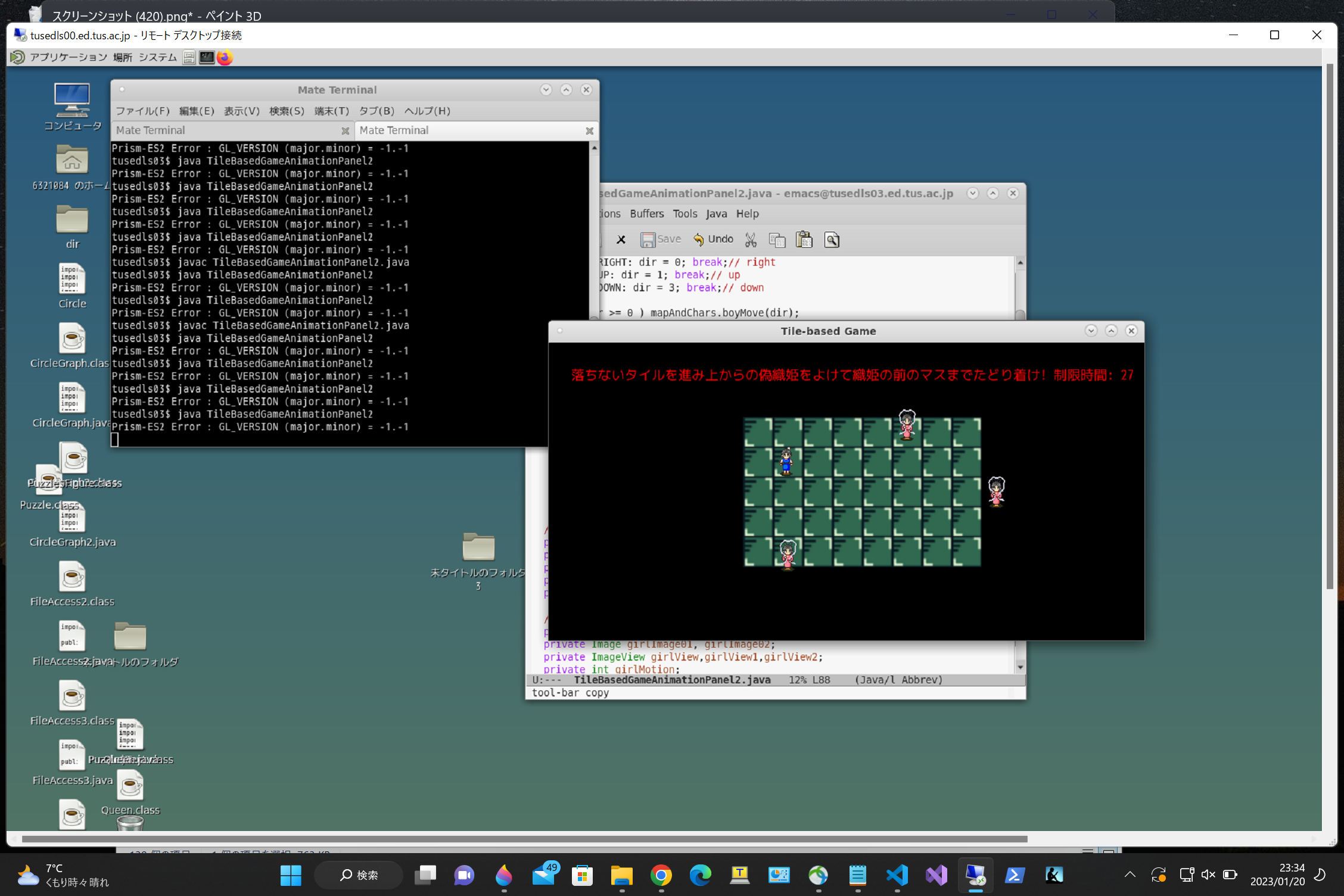Image resolution: width=1344 pixels, height=896 pixels.
Task: Select the CircleGraph.class file icon
Action: point(72,346)
